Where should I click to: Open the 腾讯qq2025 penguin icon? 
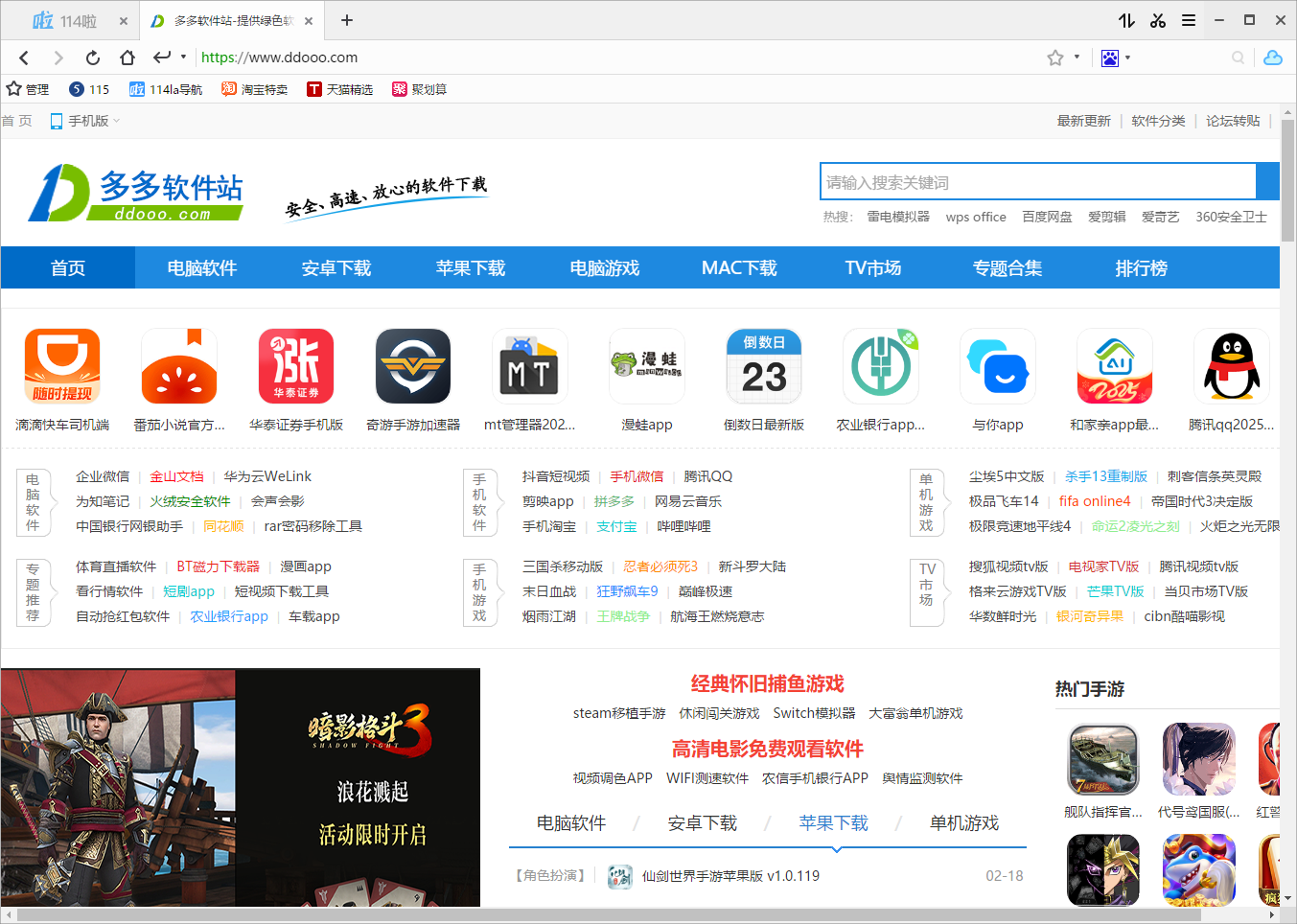1231,366
